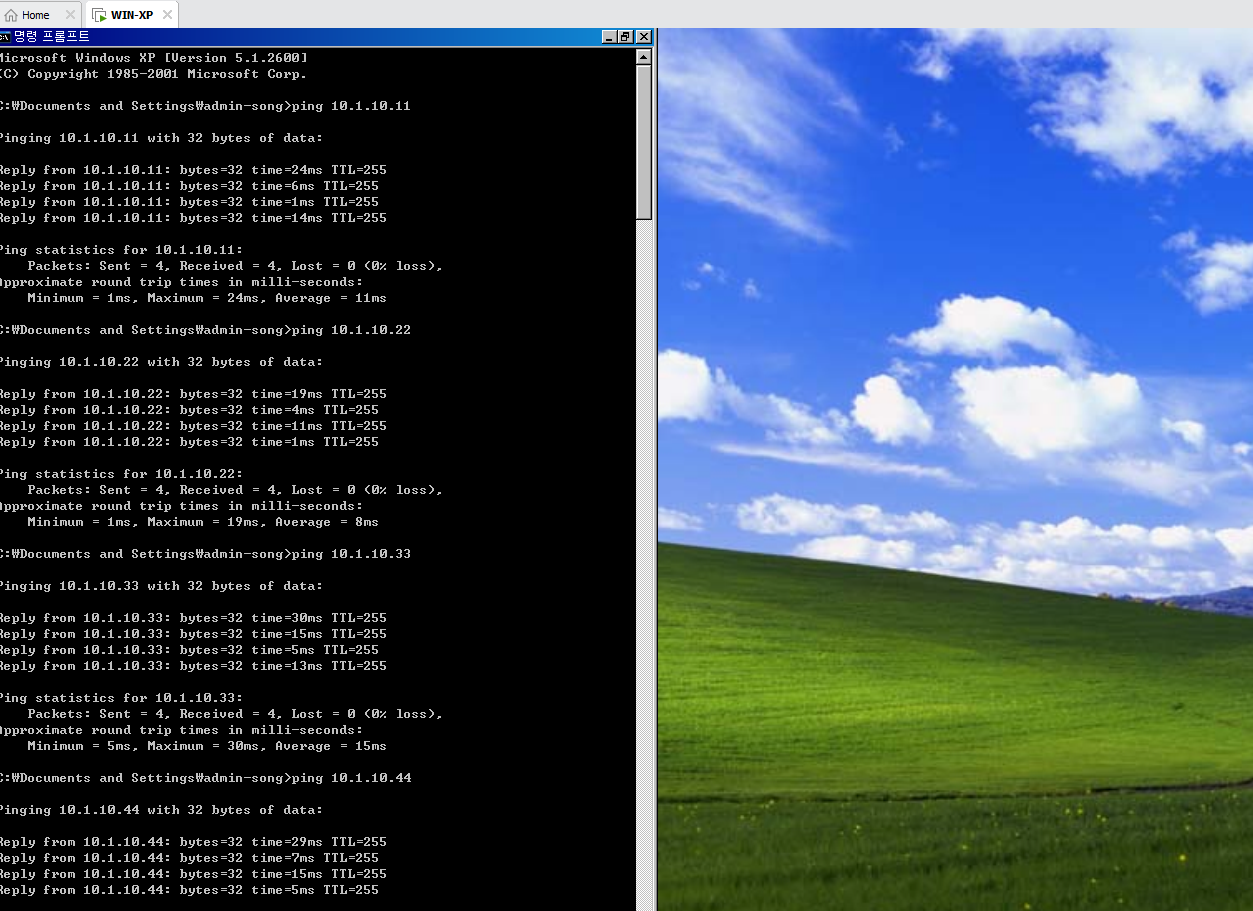Click the 10.1.10.11 reply with time=6ms

tap(189, 186)
